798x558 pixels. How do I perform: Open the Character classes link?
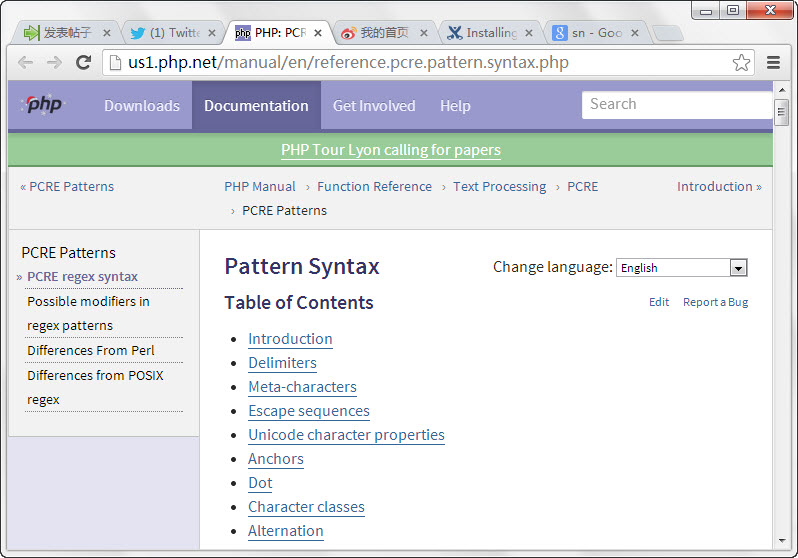point(306,507)
